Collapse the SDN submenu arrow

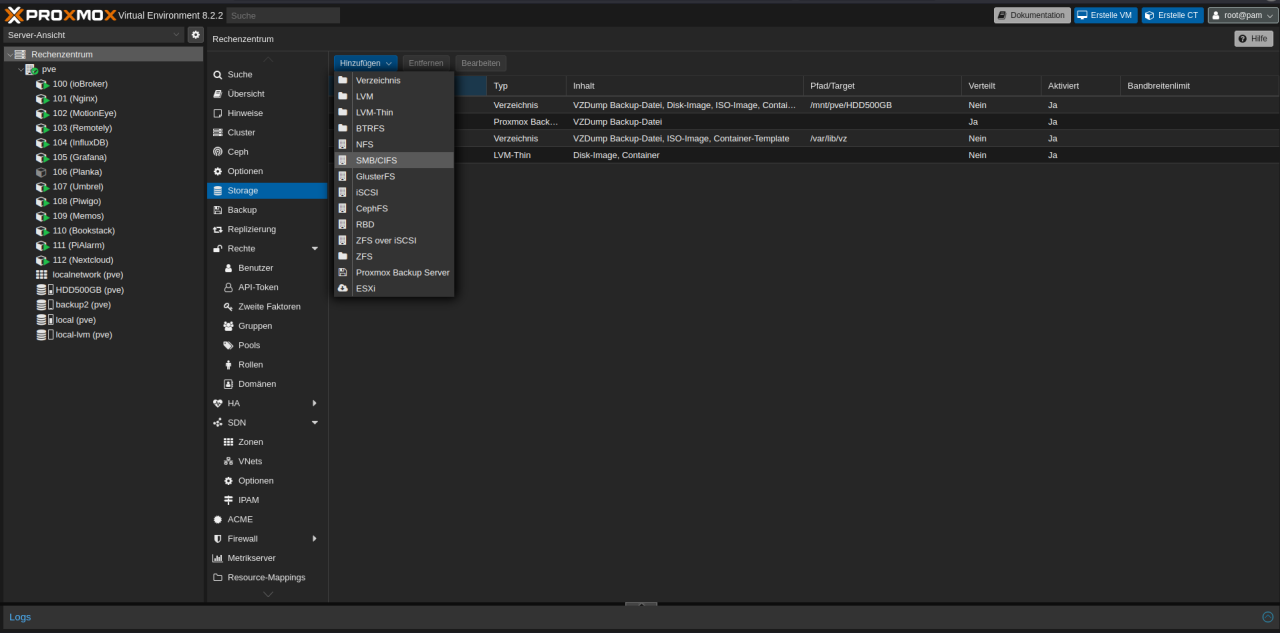[314, 422]
